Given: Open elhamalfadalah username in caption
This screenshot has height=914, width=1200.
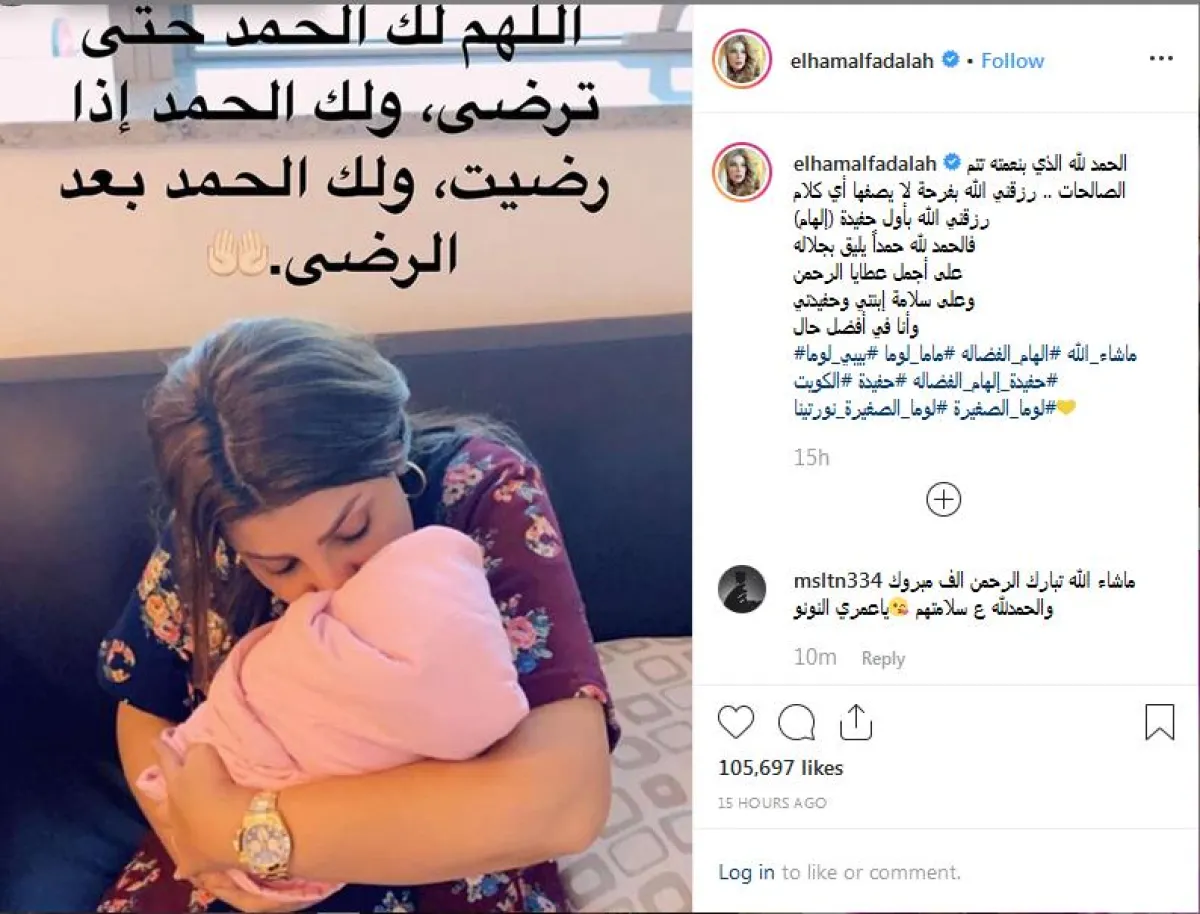Looking at the screenshot, I should point(862,162).
